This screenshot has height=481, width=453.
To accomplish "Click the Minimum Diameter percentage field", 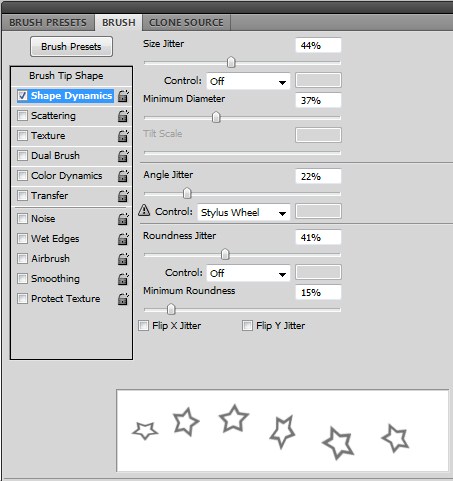I will point(318,100).
